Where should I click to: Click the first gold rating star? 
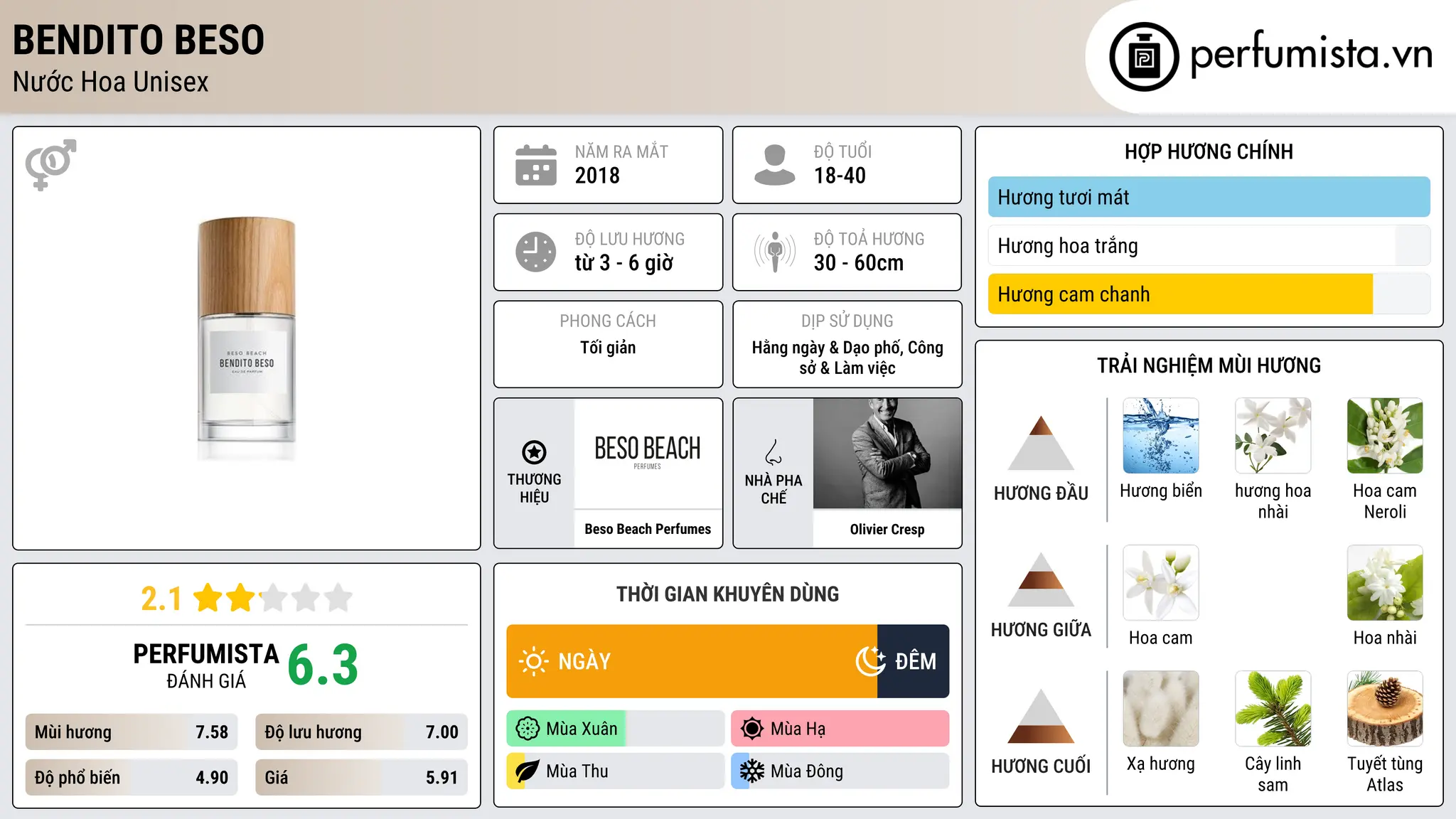pyautogui.click(x=208, y=598)
